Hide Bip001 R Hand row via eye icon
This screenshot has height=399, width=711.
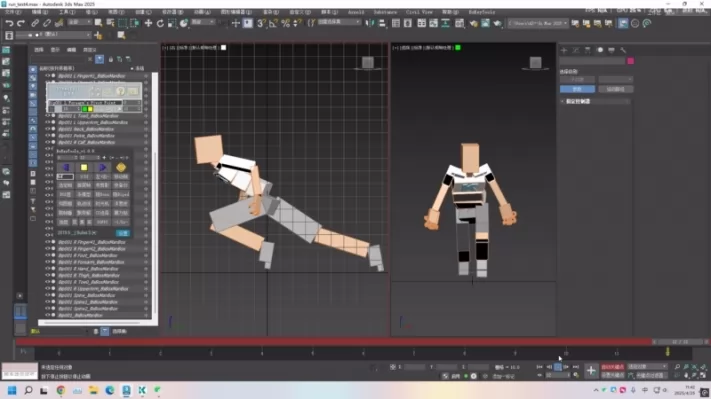(x=47, y=268)
